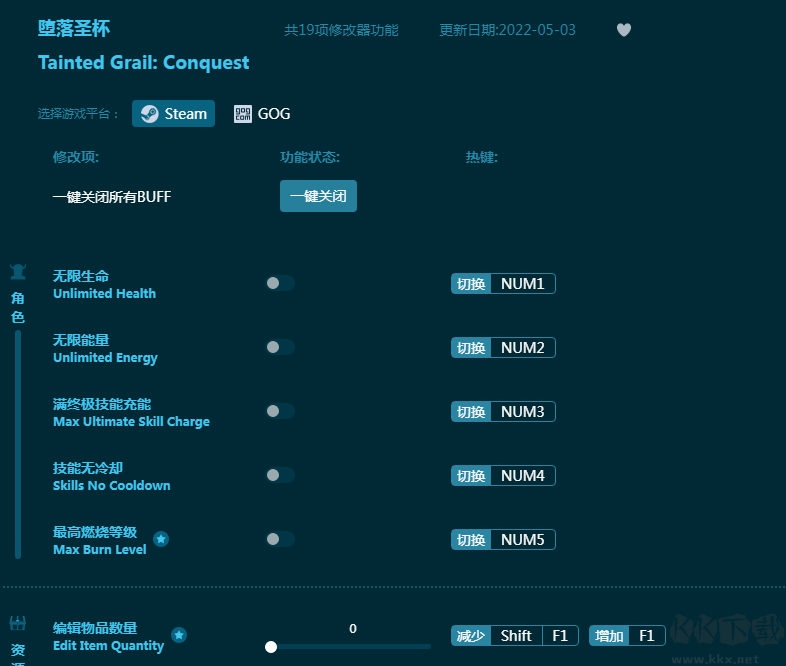Toggle Unlimited Health switch on

click(280, 283)
